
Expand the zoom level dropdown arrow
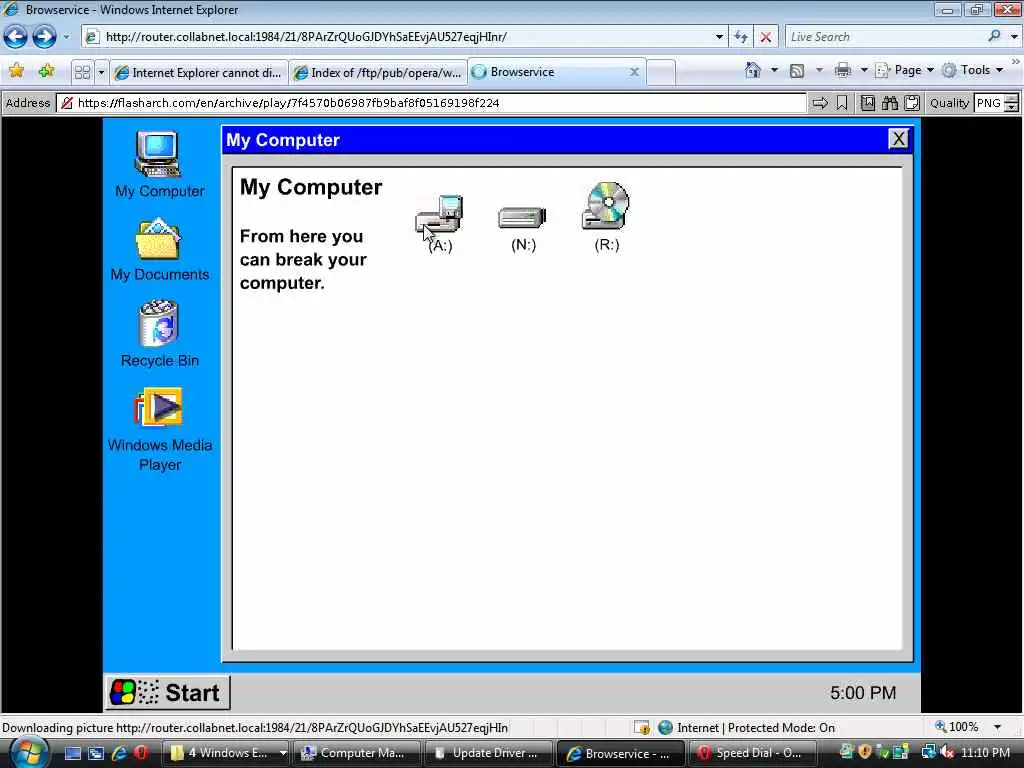point(997,727)
